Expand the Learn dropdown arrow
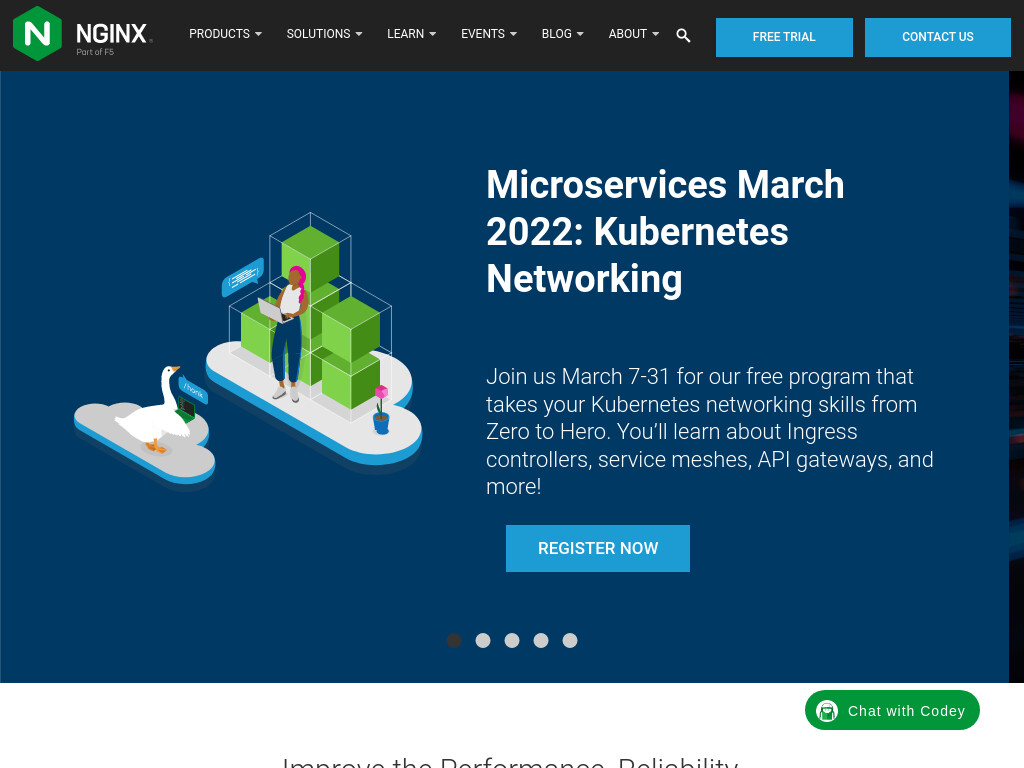1024x768 pixels. (432, 34)
